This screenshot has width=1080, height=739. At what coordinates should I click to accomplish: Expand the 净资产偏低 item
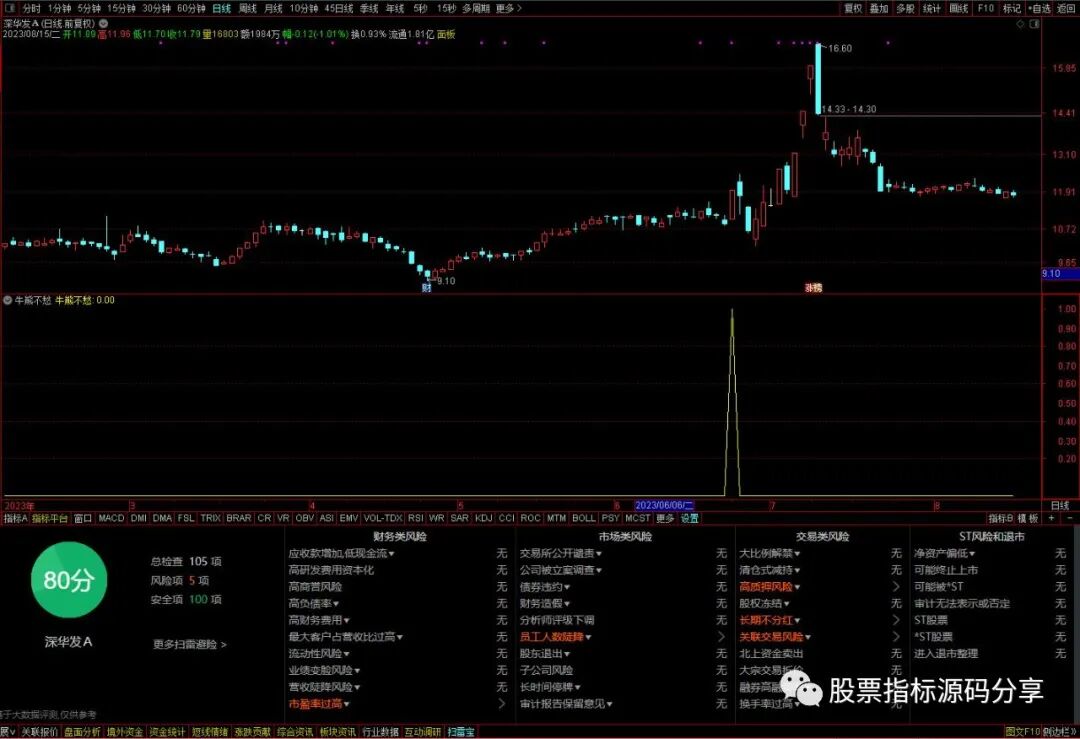944,553
